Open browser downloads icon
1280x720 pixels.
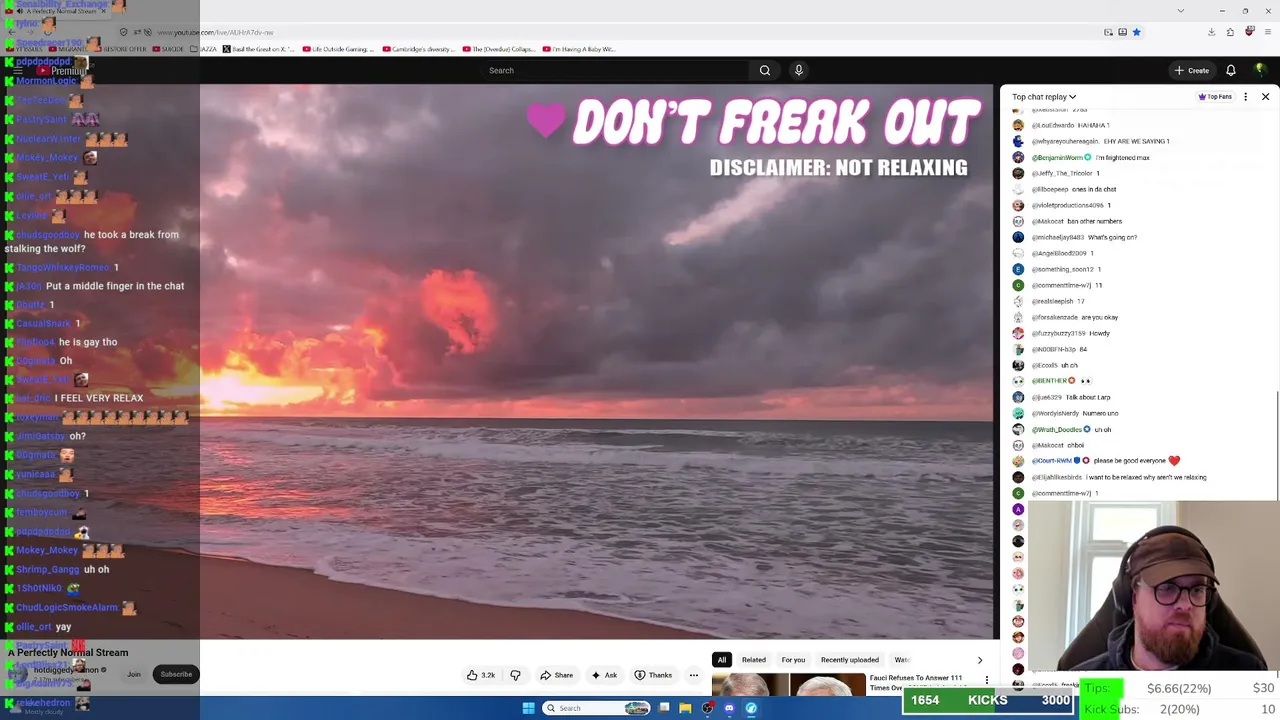[1211, 32]
